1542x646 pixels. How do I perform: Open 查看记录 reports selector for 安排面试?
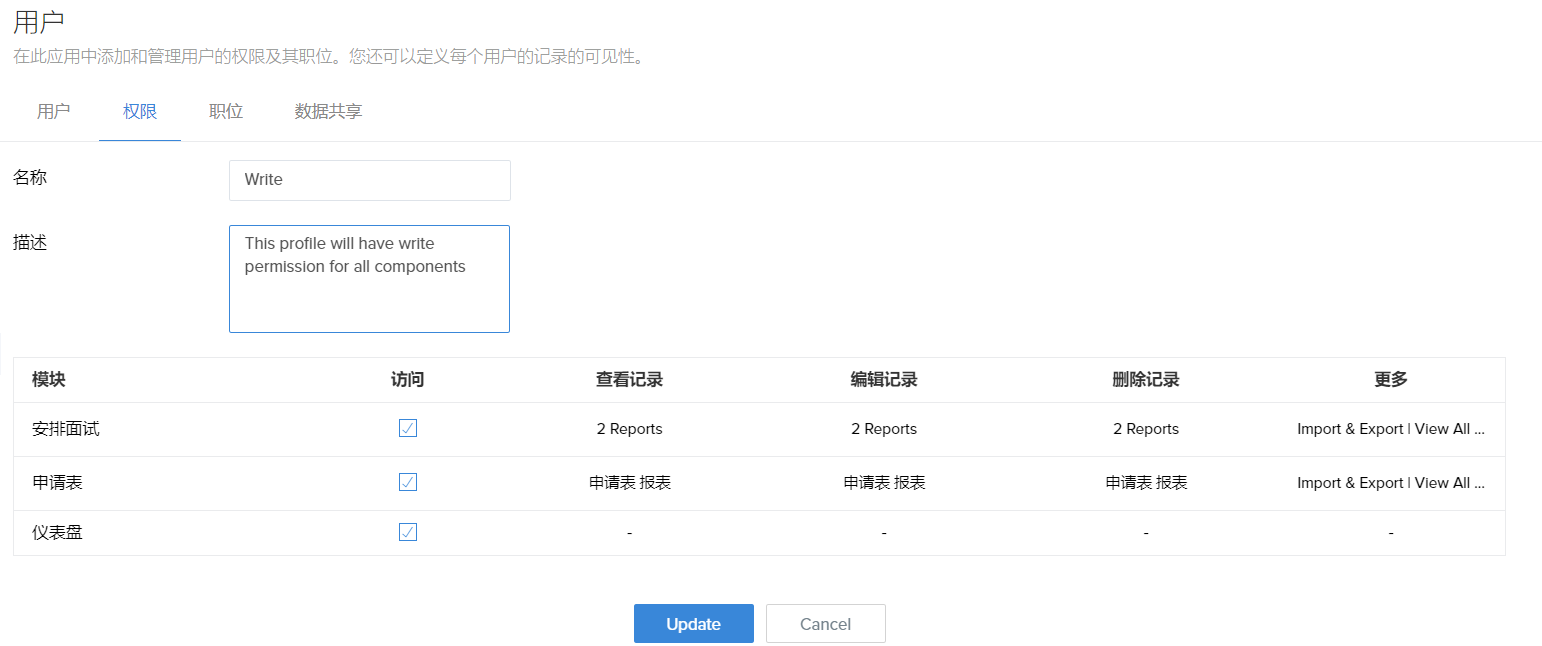tap(629, 429)
